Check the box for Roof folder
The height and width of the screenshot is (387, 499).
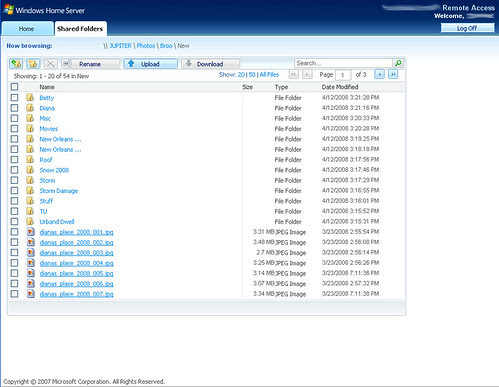pos(14,160)
